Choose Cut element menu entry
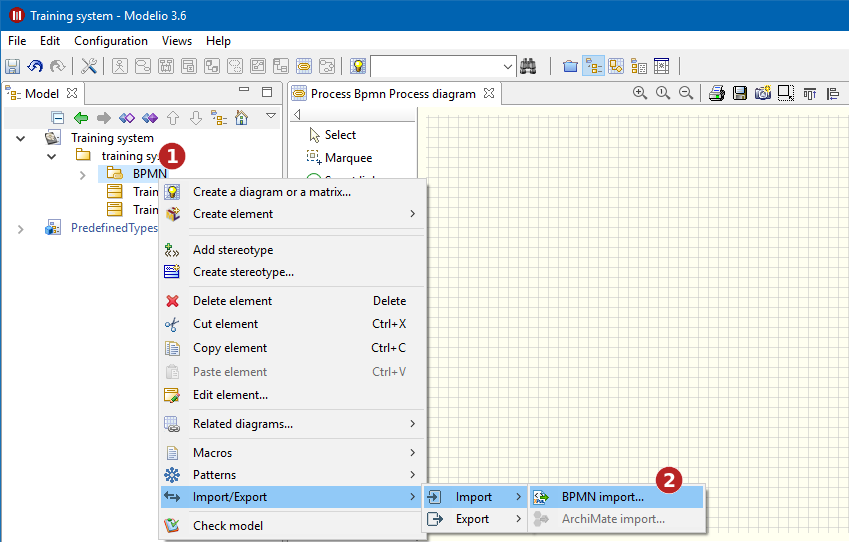Viewport: 849px width, 542px height. (x=292, y=324)
